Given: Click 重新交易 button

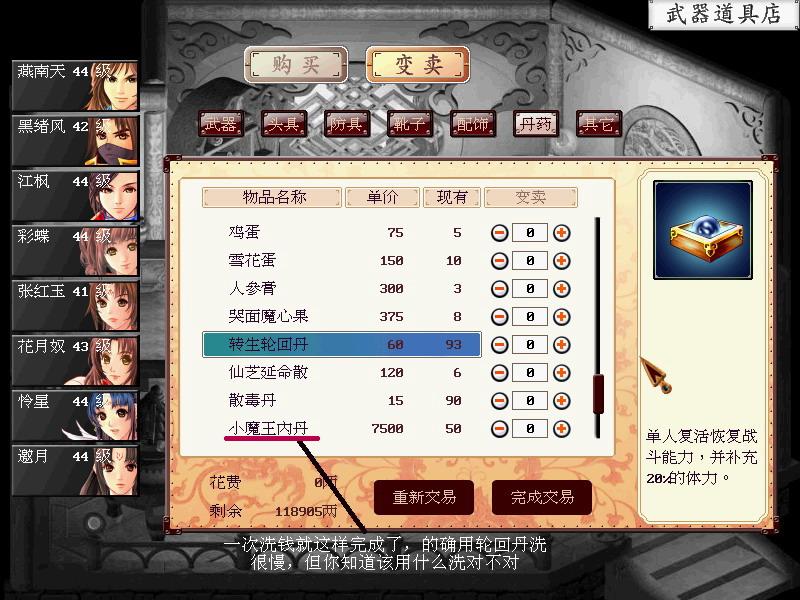Looking at the screenshot, I should tap(424, 497).
